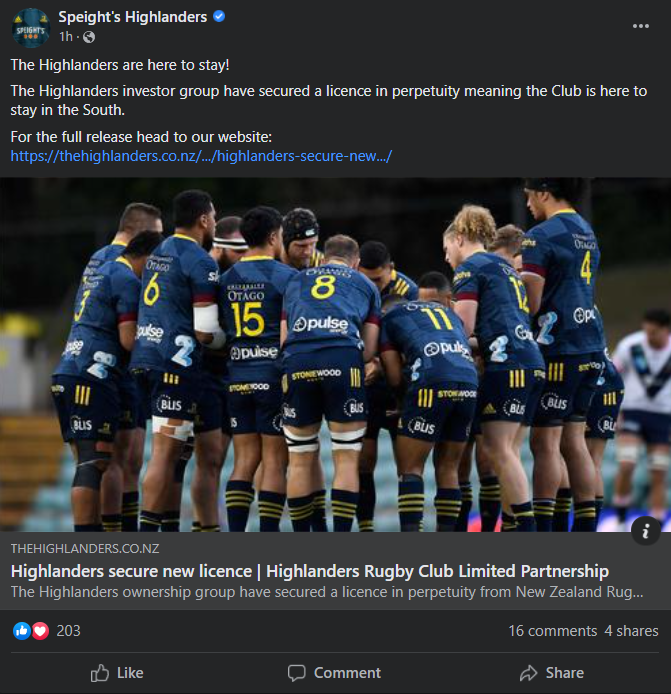Click the blue verified badge icon
This screenshot has height=694, width=671.
(219, 16)
